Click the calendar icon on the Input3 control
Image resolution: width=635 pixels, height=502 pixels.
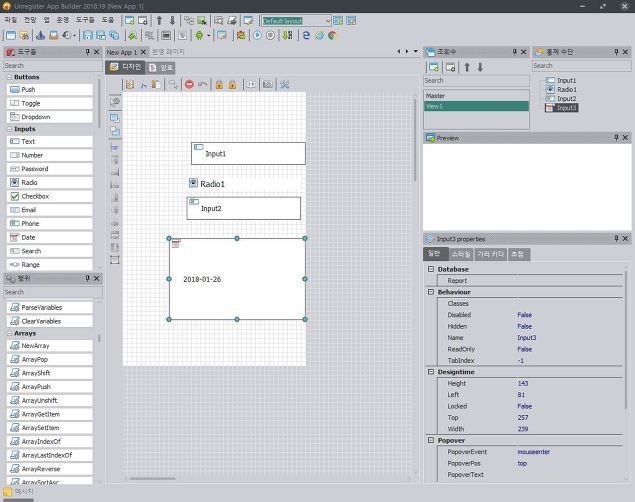coord(176,244)
